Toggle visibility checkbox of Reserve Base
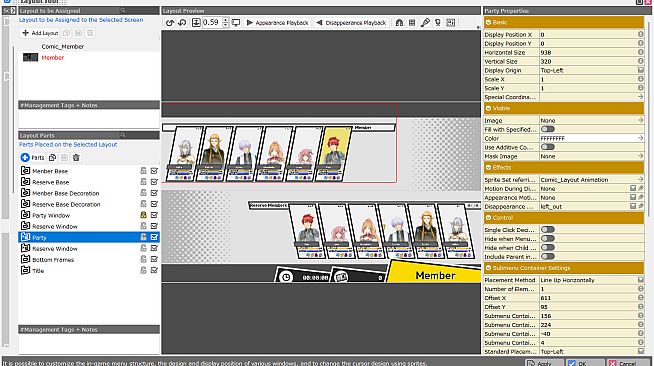654x366 pixels. (x=154, y=182)
